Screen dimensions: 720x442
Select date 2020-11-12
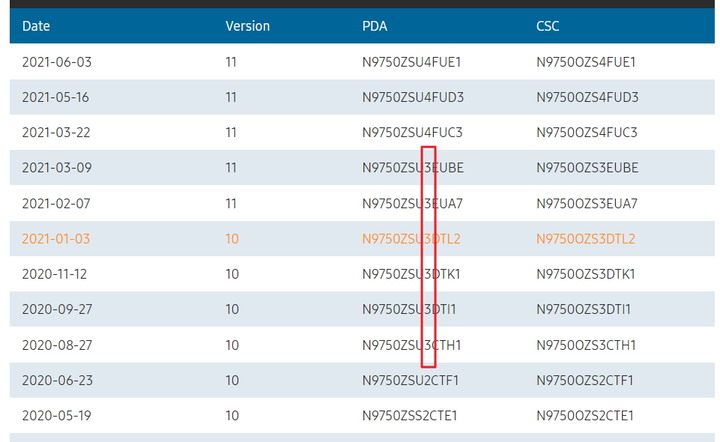[x=54, y=274]
